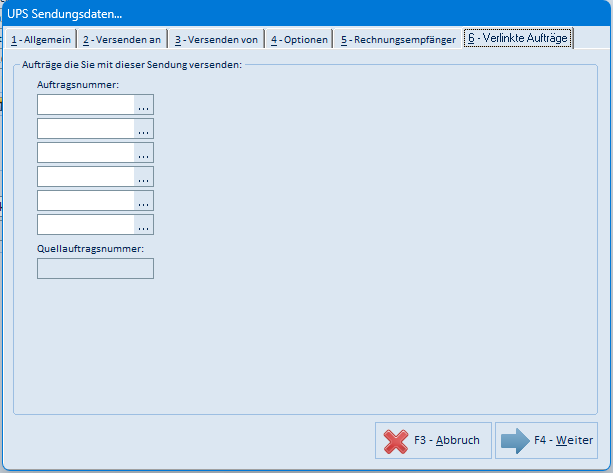Open the 5 - Rechnungsempfänger tab
This screenshot has height=473, width=613.
pyautogui.click(x=398, y=39)
